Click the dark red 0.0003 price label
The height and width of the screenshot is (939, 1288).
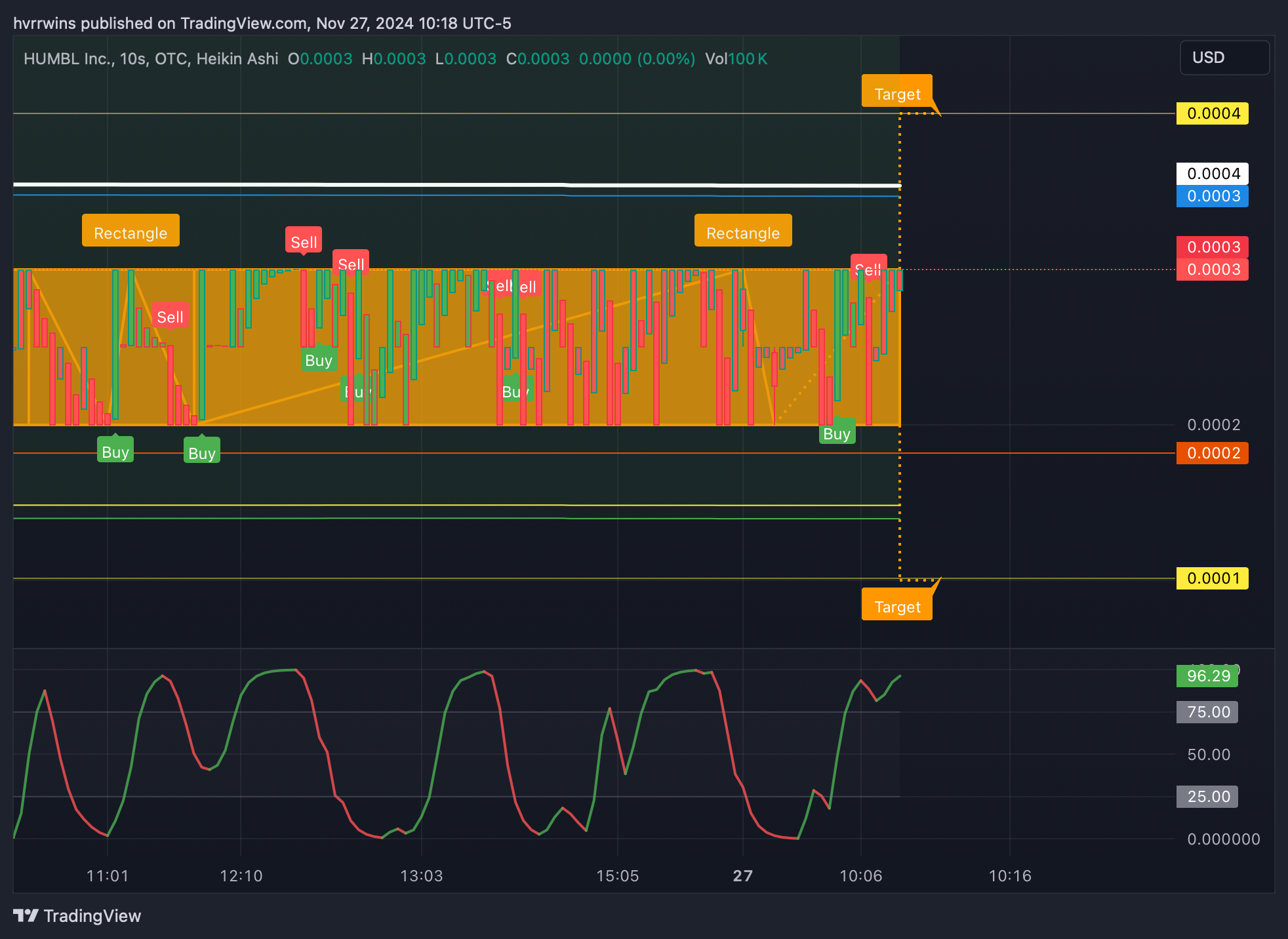pos(1213,247)
